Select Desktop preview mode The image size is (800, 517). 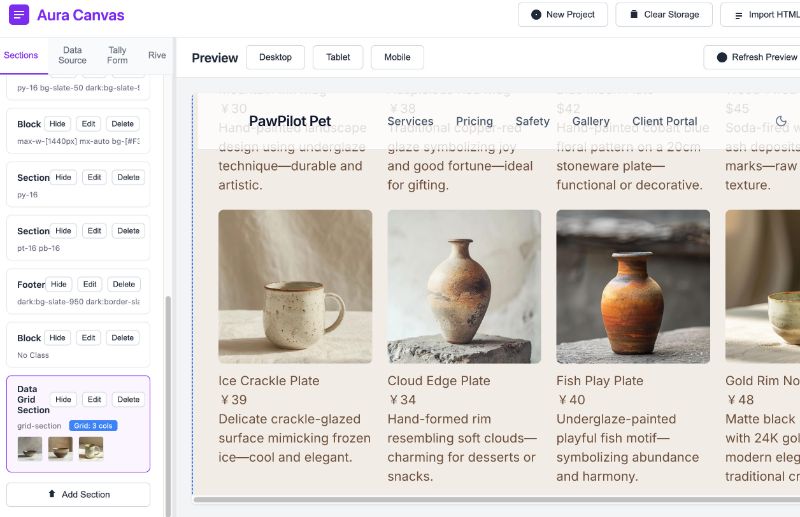pyautogui.click(x=276, y=57)
